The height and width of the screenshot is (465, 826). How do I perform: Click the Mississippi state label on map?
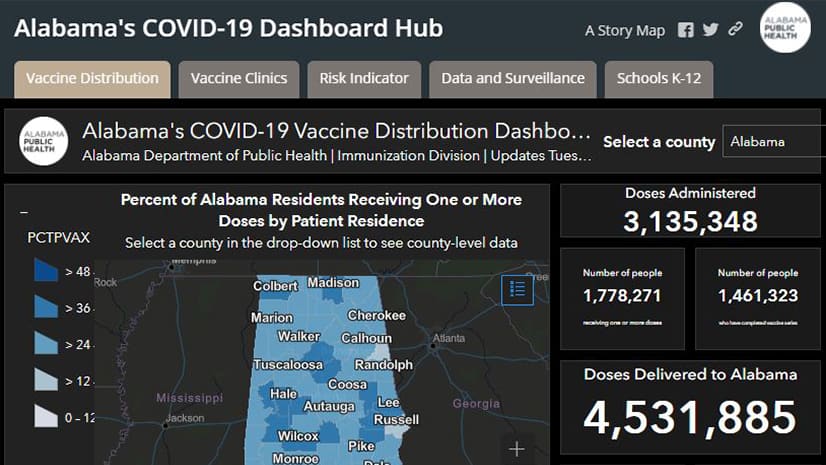190,398
